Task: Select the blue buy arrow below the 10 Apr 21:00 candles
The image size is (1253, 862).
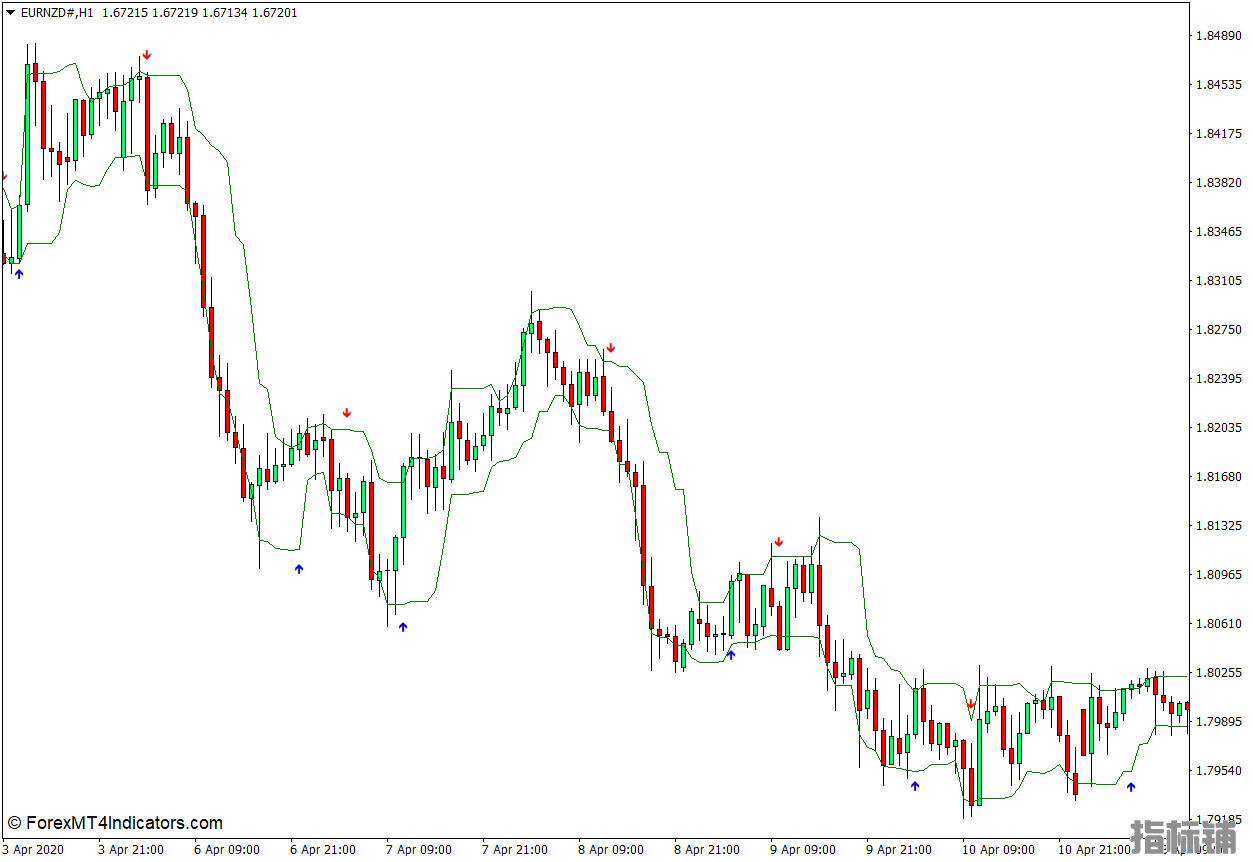Action: (1131, 786)
